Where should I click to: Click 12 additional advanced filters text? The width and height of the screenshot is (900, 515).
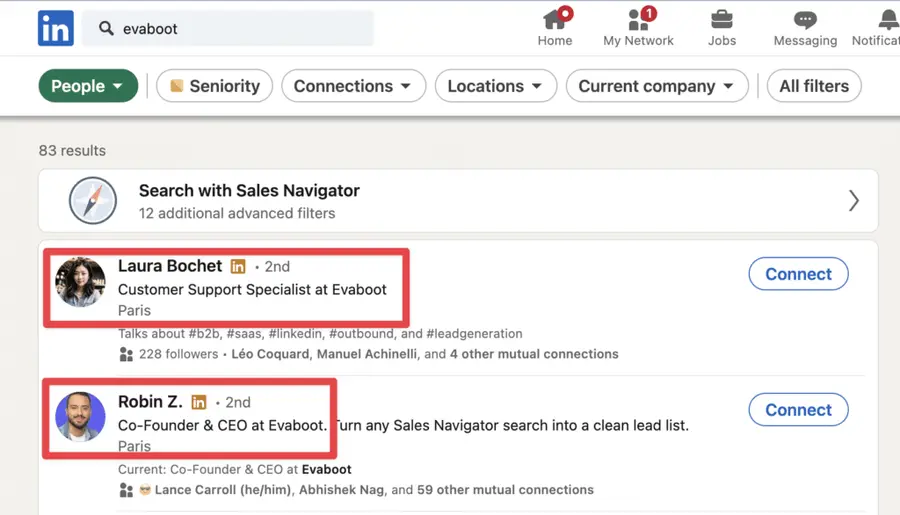(x=237, y=213)
